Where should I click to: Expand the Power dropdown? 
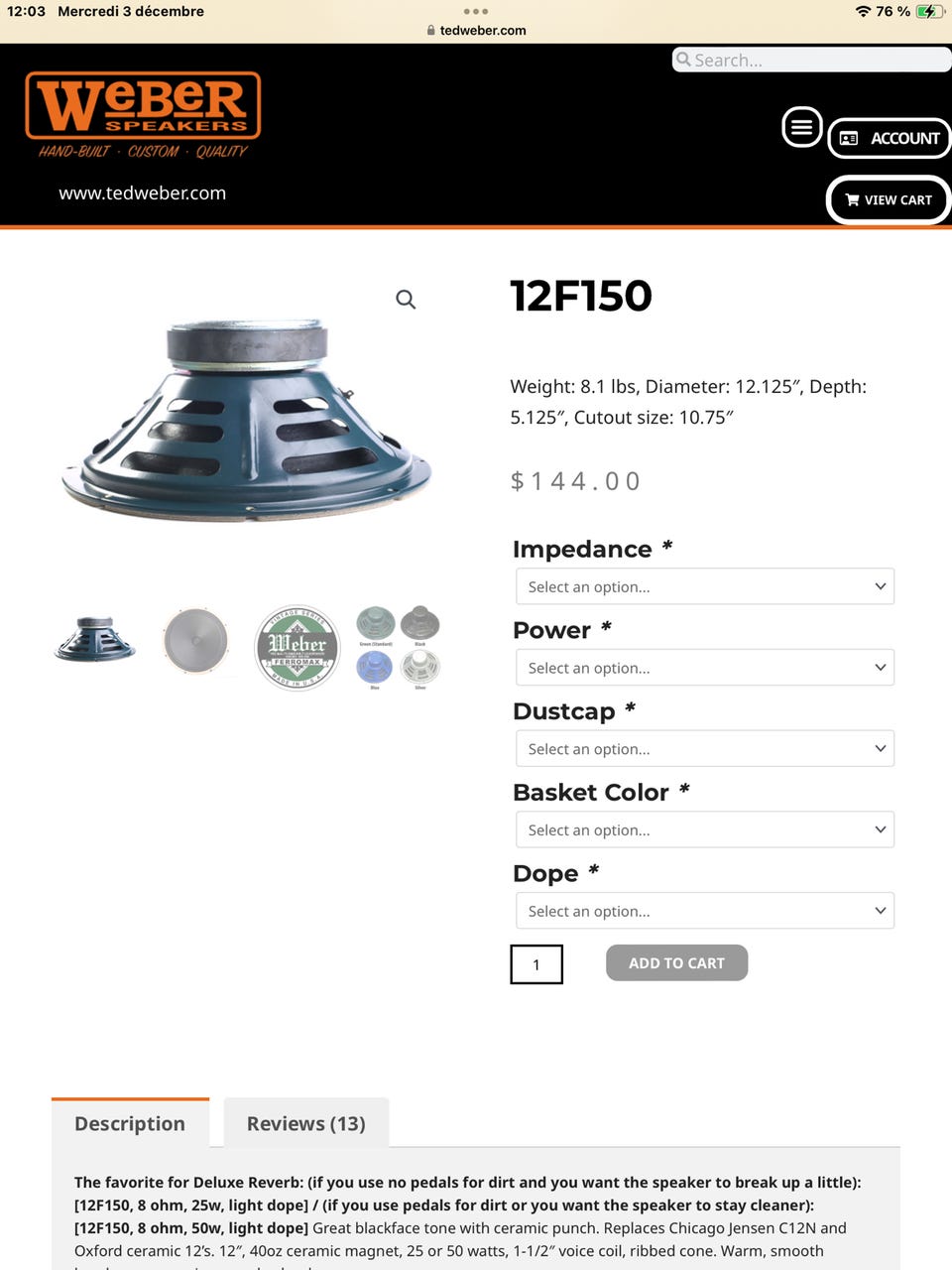705,668
